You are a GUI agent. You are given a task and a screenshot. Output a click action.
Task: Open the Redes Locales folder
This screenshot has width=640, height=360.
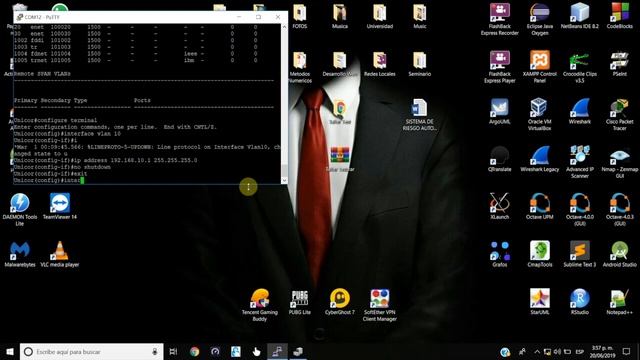click(x=380, y=64)
